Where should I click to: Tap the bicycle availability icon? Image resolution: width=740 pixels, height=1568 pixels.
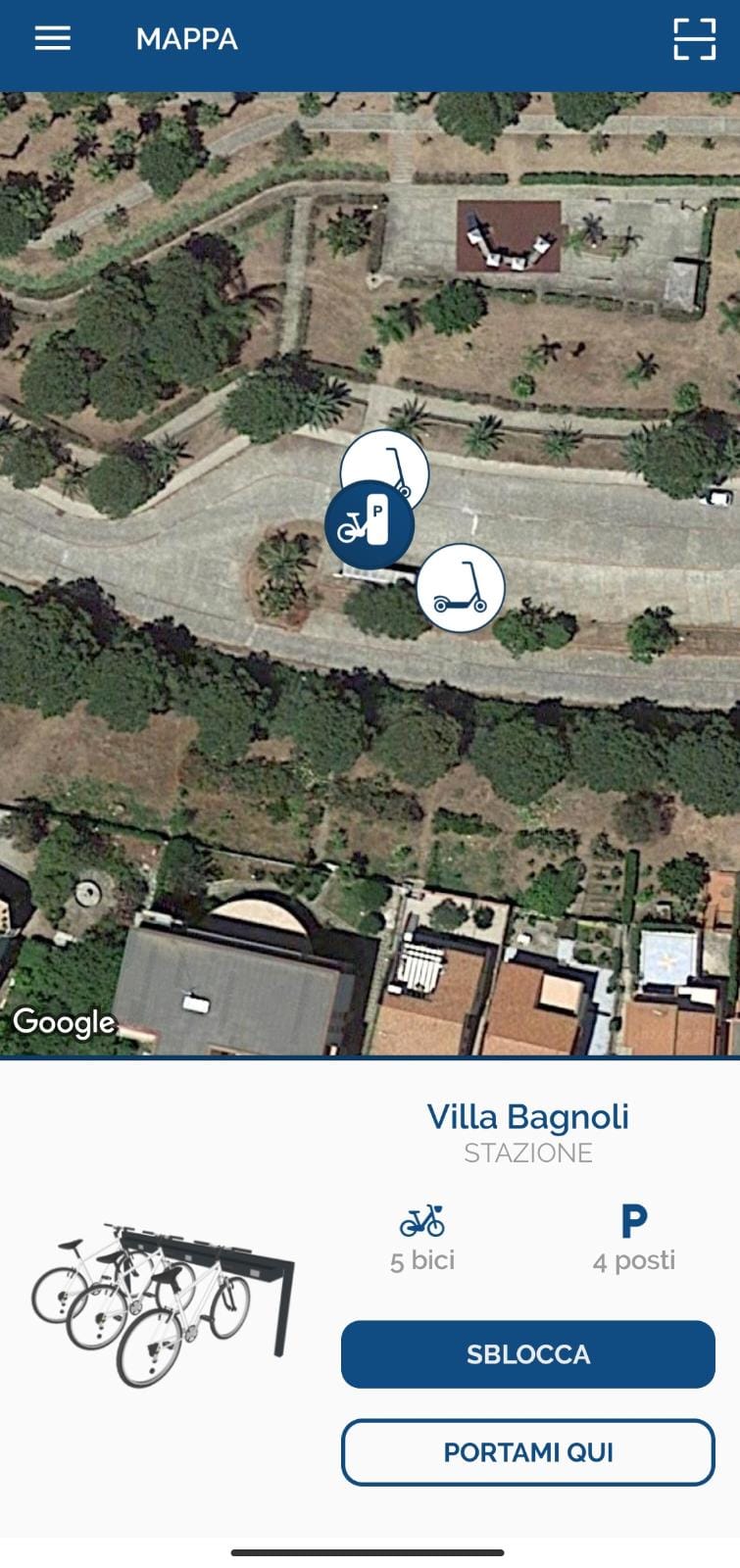pos(422,1221)
